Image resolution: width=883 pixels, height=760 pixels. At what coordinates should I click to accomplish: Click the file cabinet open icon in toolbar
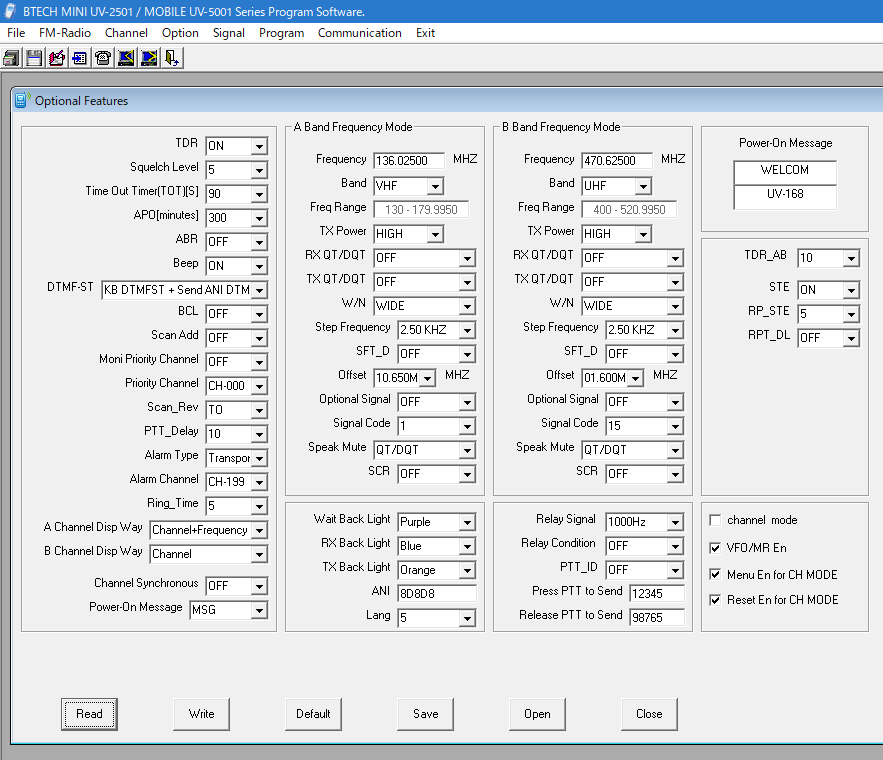click(x=11, y=58)
